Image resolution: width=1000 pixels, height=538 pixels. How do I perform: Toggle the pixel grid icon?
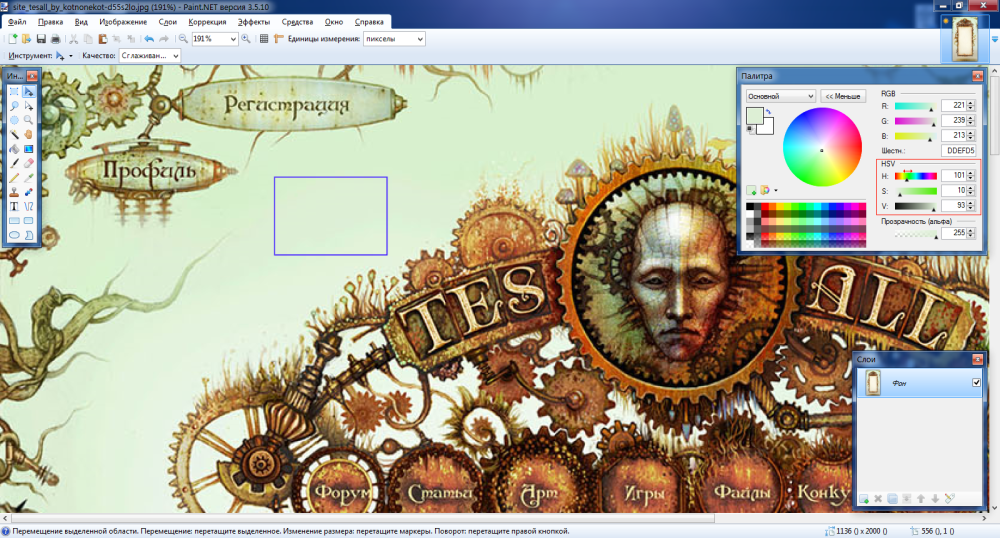[264, 39]
